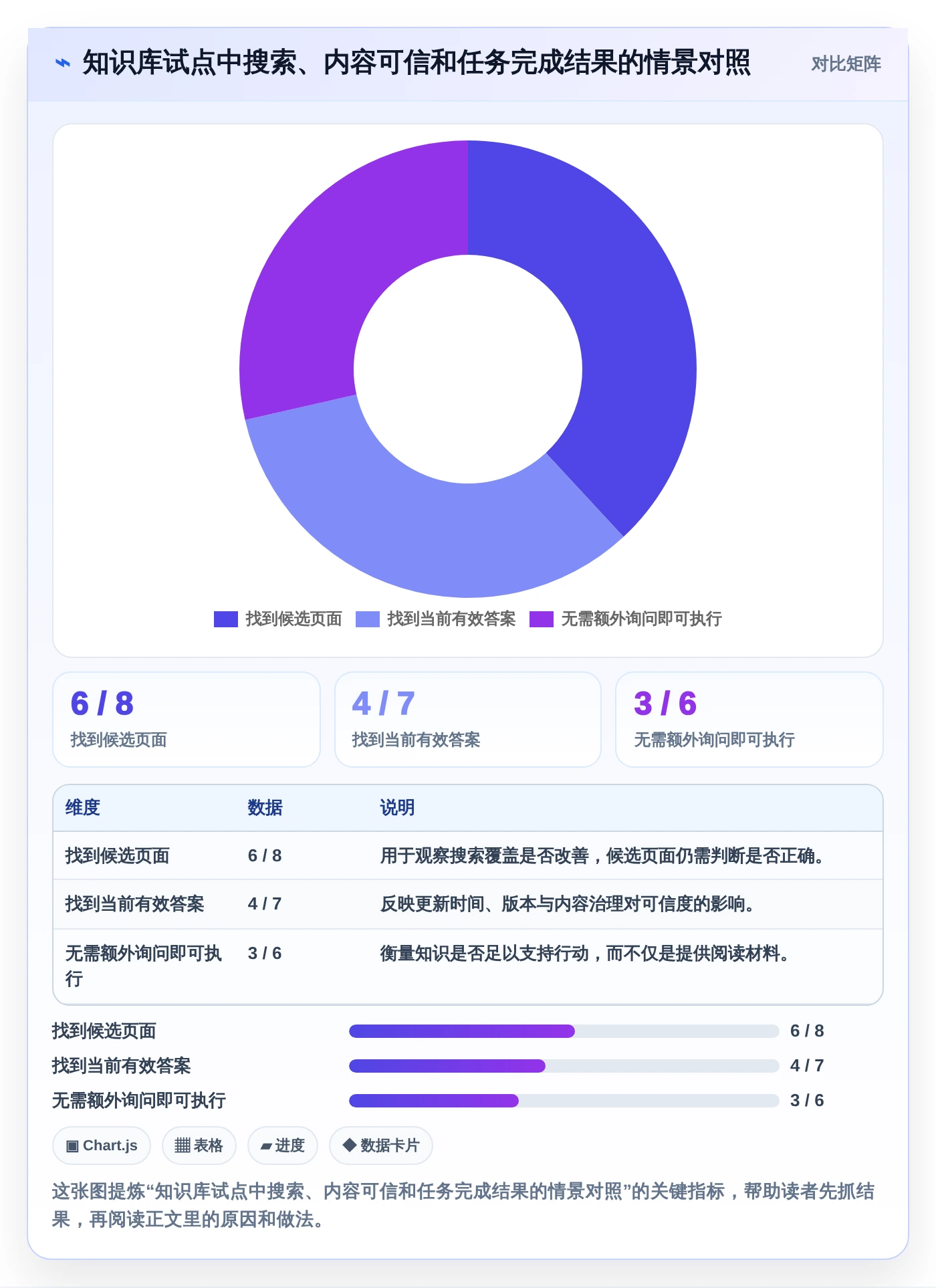Click description starting 反映更新时间
Image resolution: width=936 pixels, height=1288 pixels.
pos(568,904)
